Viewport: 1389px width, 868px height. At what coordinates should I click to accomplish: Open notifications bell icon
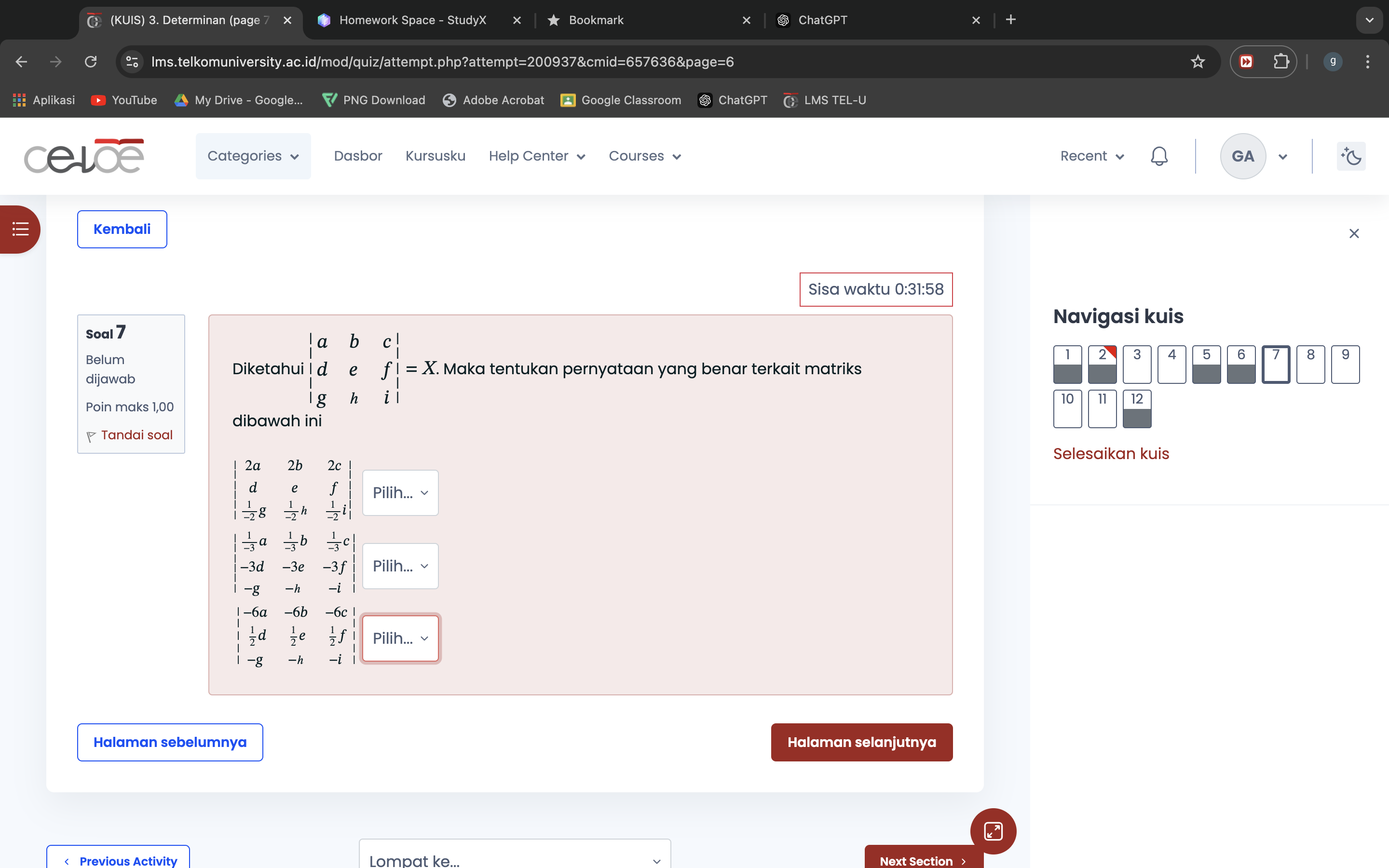[x=1159, y=156]
